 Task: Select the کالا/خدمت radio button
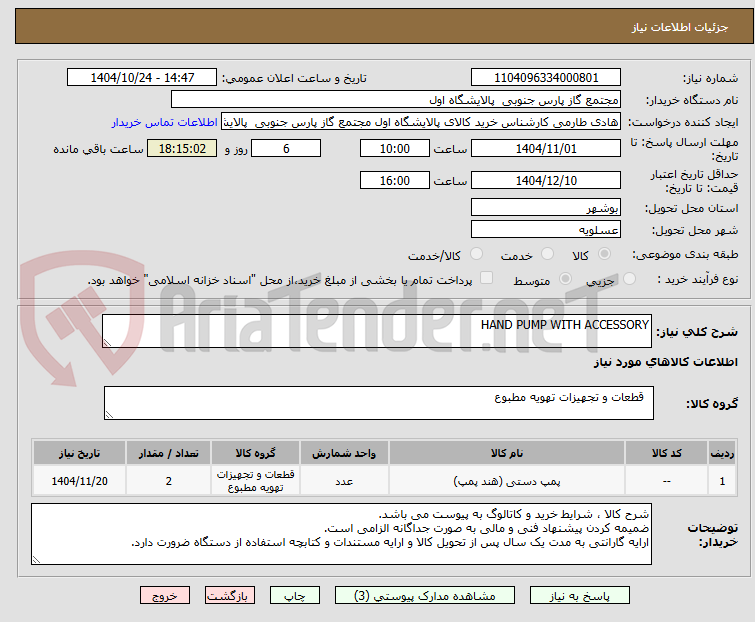(476, 254)
